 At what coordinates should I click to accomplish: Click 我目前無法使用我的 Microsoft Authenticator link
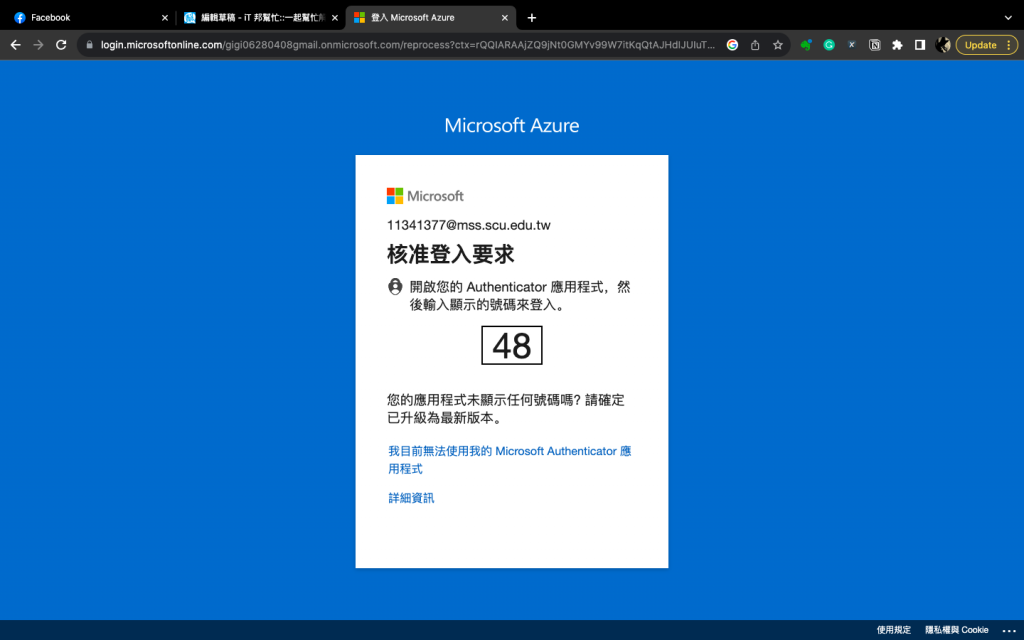[x=509, y=460]
